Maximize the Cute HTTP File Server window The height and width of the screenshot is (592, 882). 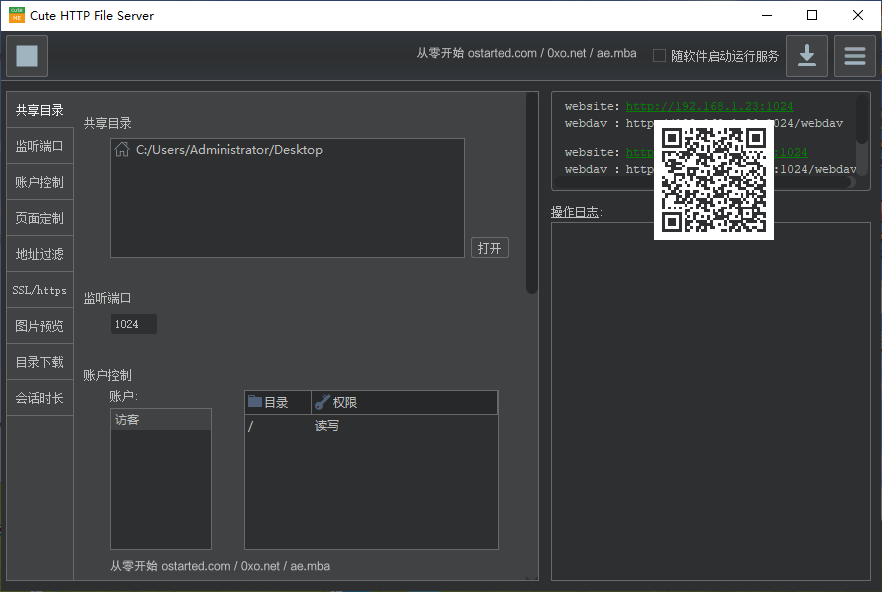click(x=812, y=15)
